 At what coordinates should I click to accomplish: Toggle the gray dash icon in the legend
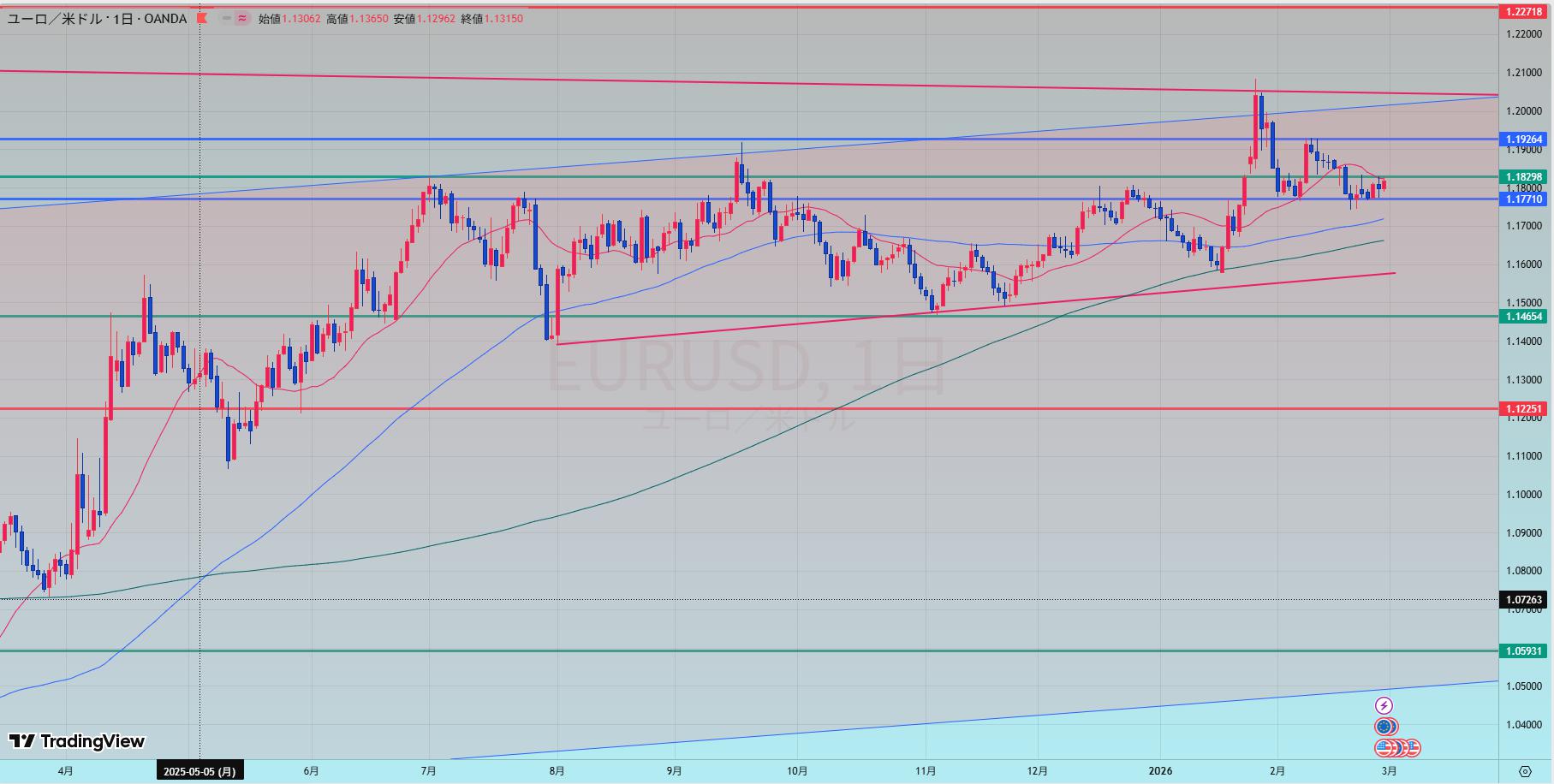[226, 18]
